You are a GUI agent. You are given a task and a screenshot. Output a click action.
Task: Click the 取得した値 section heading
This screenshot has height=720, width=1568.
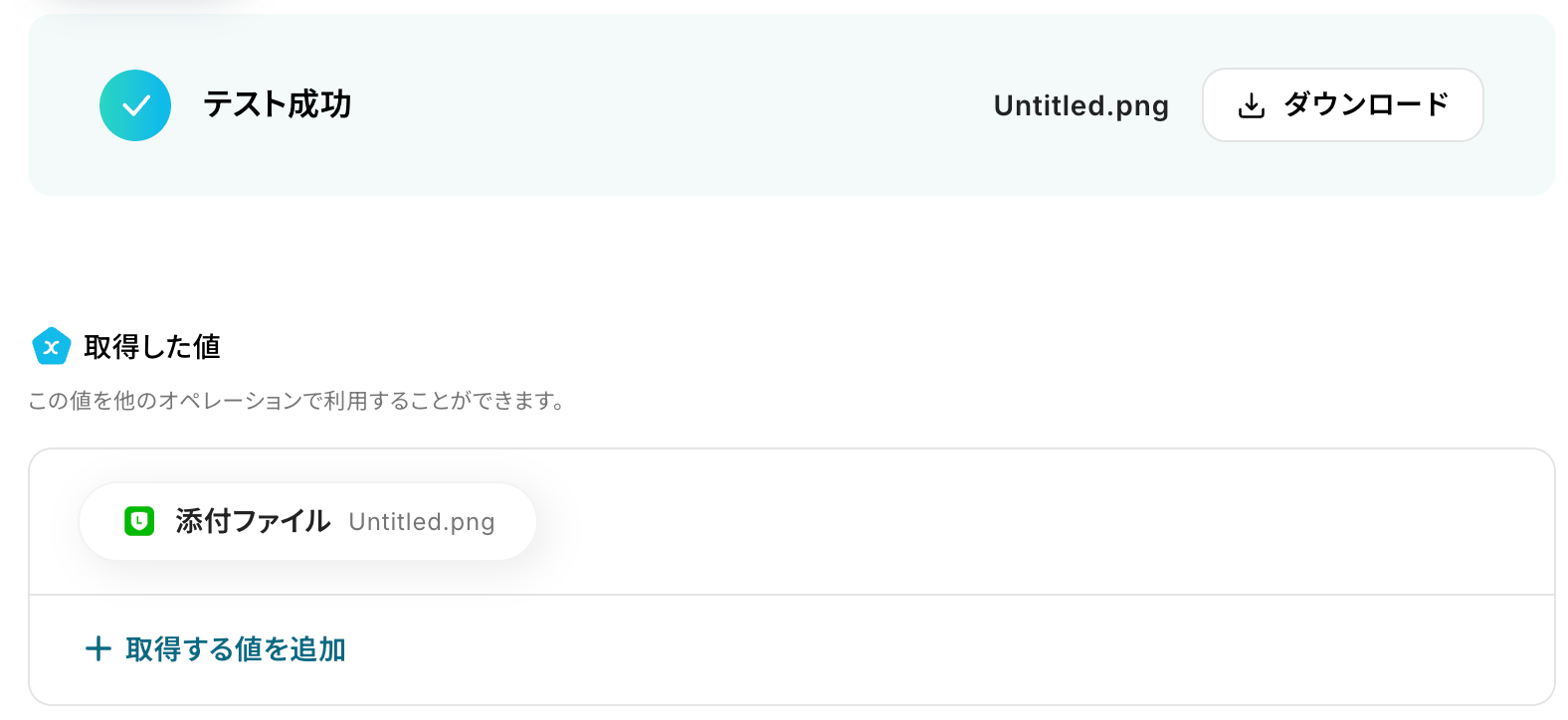click(152, 347)
